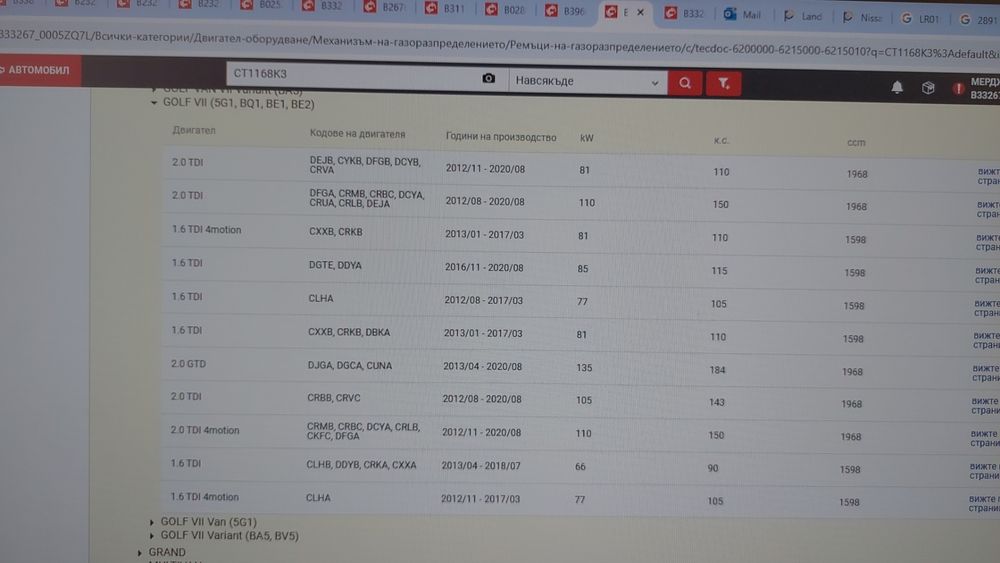Switch to the B396 tab

click(x=566, y=11)
